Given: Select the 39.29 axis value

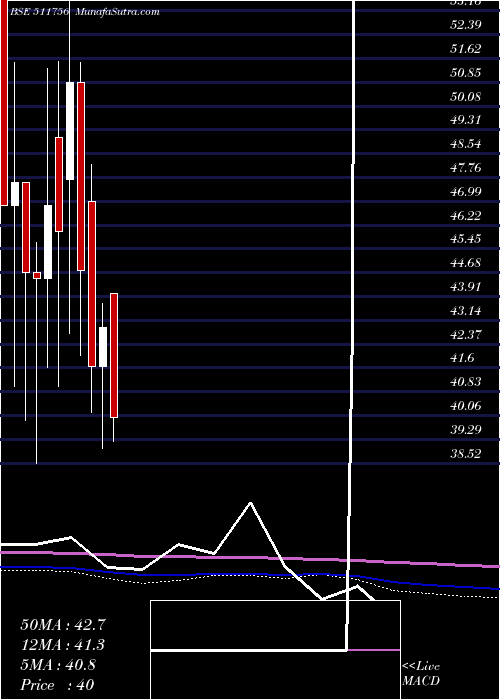Looking at the screenshot, I should pos(466,430).
